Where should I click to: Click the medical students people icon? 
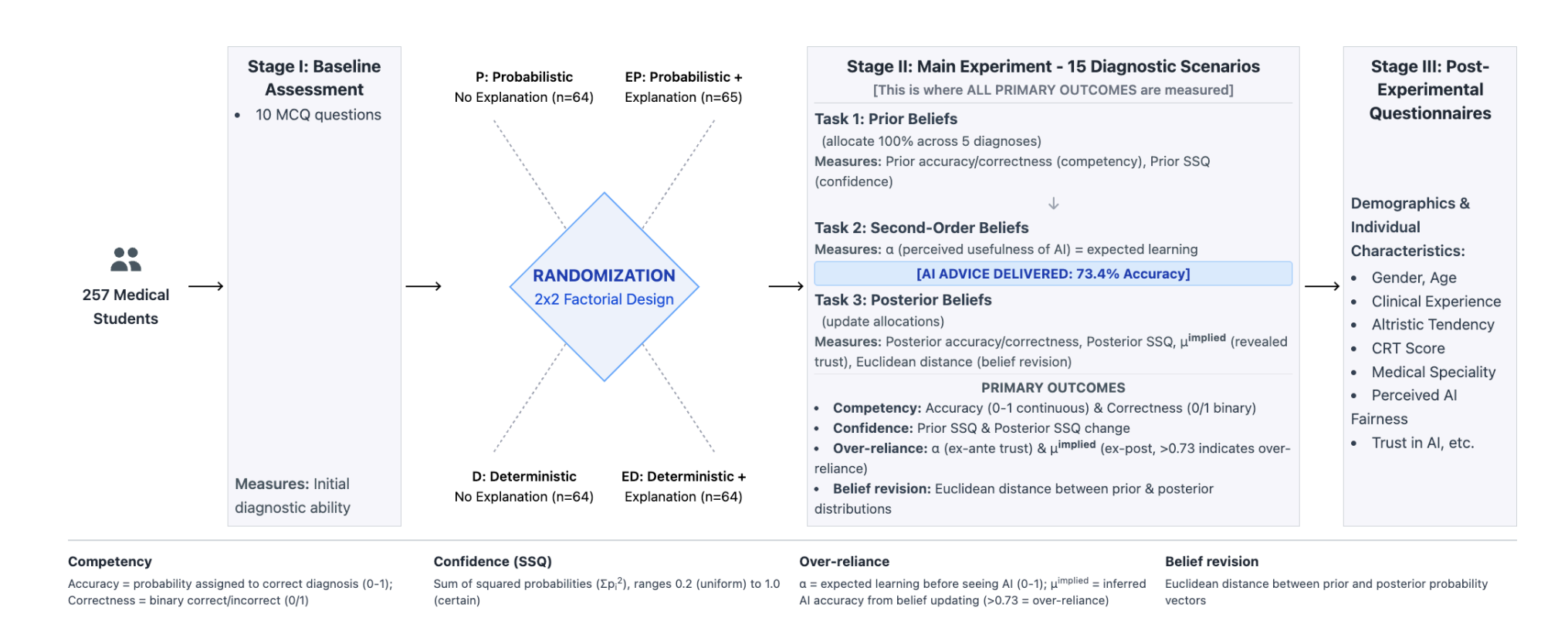tap(126, 259)
